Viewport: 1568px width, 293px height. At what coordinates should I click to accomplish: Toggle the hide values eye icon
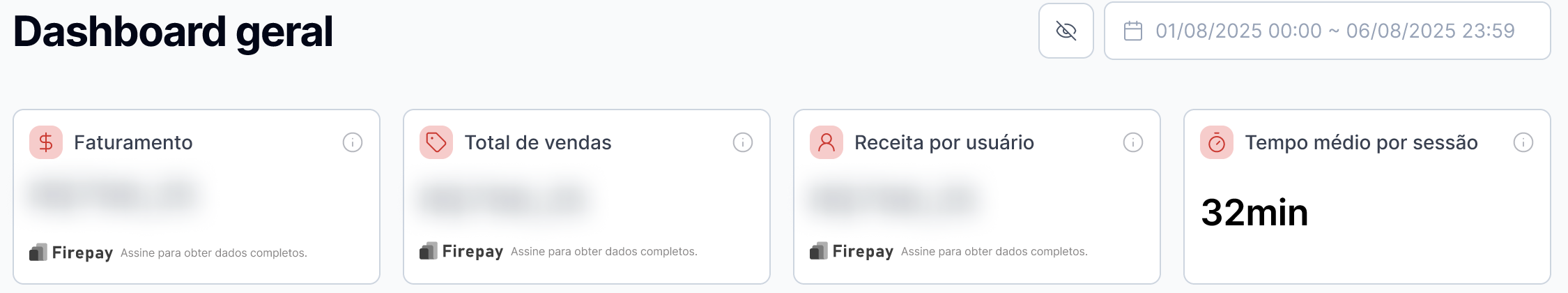click(x=1066, y=31)
